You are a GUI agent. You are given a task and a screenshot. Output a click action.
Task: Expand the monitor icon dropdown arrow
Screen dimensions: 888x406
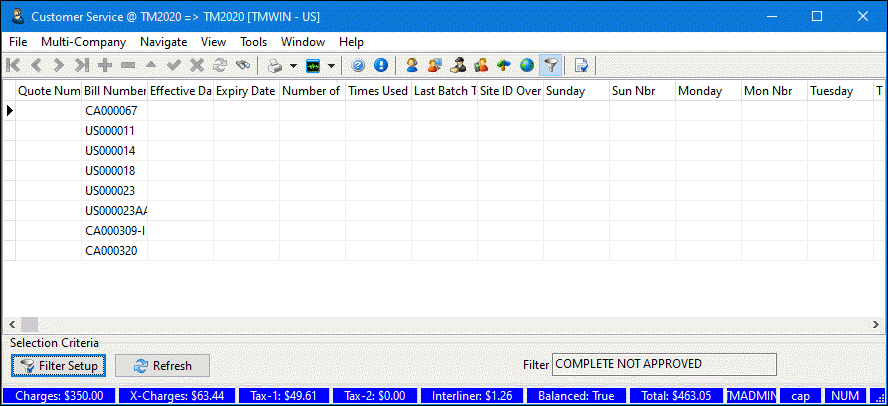(331, 66)
